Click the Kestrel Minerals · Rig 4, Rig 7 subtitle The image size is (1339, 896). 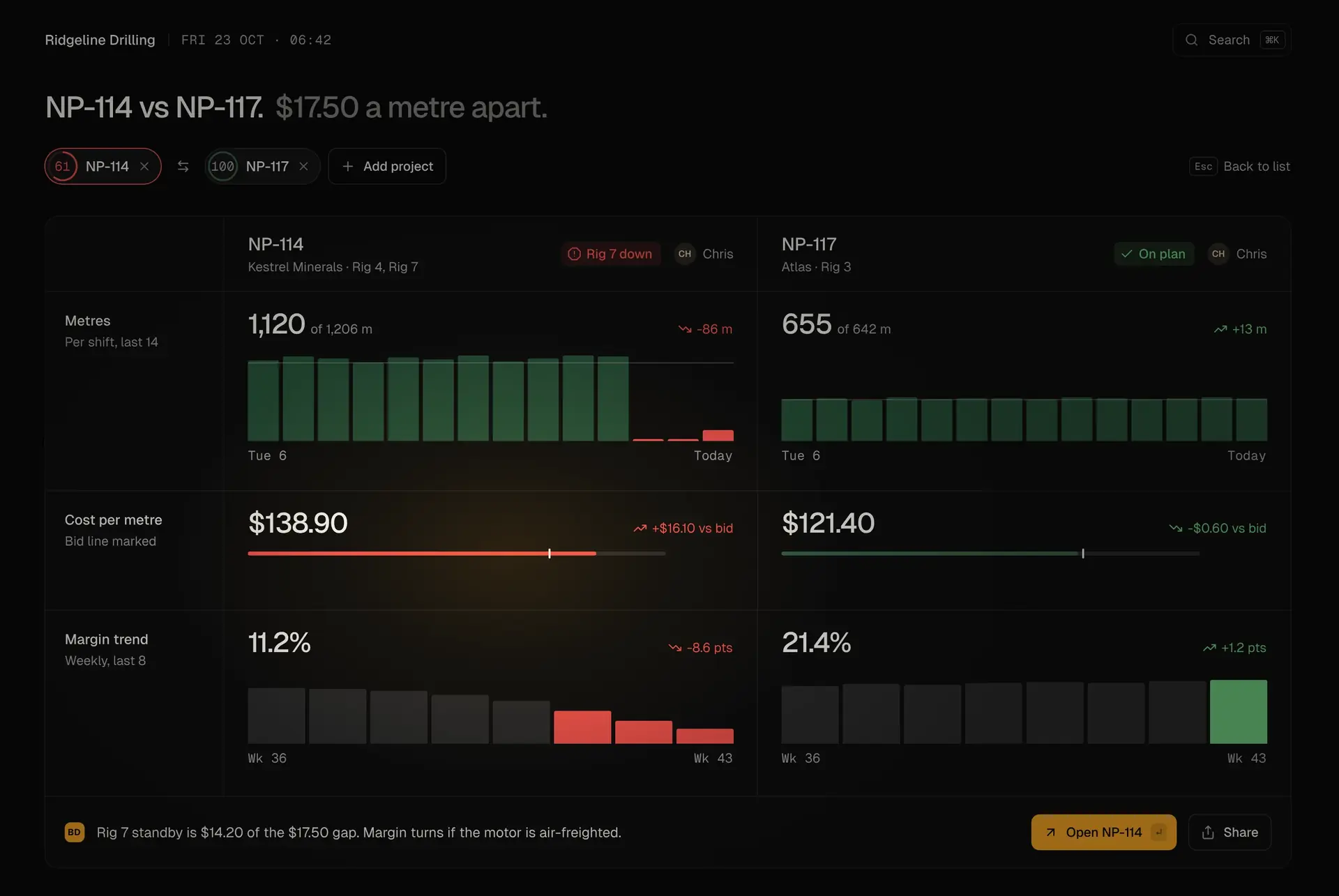333,267
